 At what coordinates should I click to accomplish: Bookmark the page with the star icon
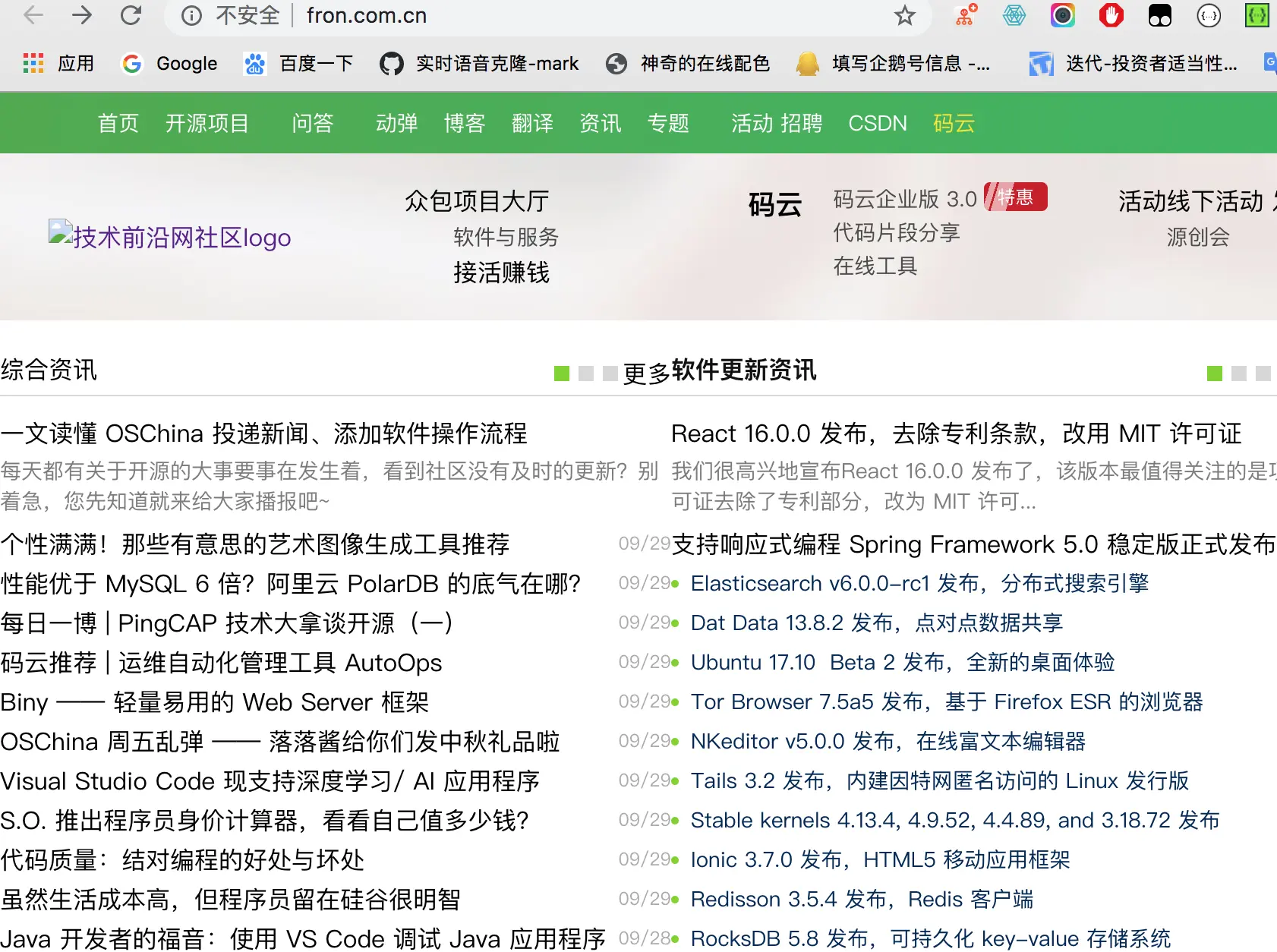click(x=904, y=15)
